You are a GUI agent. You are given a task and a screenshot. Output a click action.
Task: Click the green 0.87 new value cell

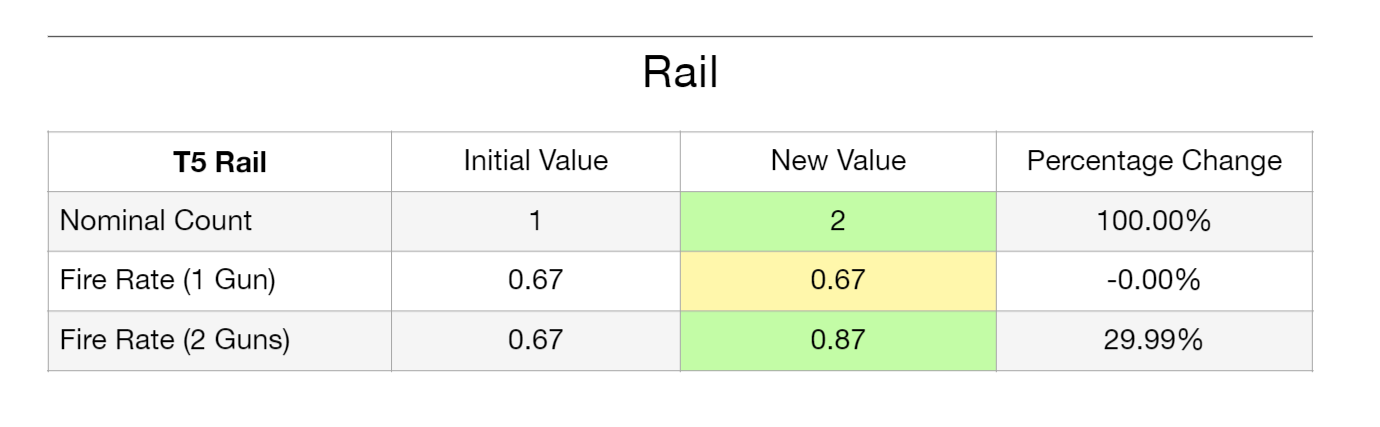[838, 341]
